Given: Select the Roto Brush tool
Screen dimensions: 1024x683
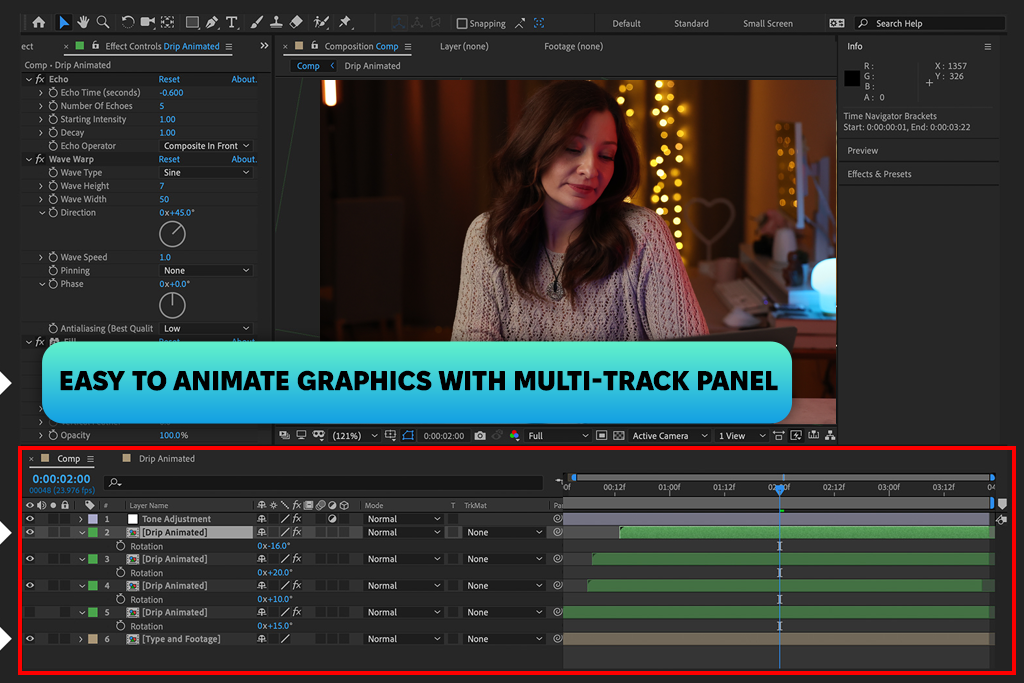Looking at the screenshot, I should point(321,22).
